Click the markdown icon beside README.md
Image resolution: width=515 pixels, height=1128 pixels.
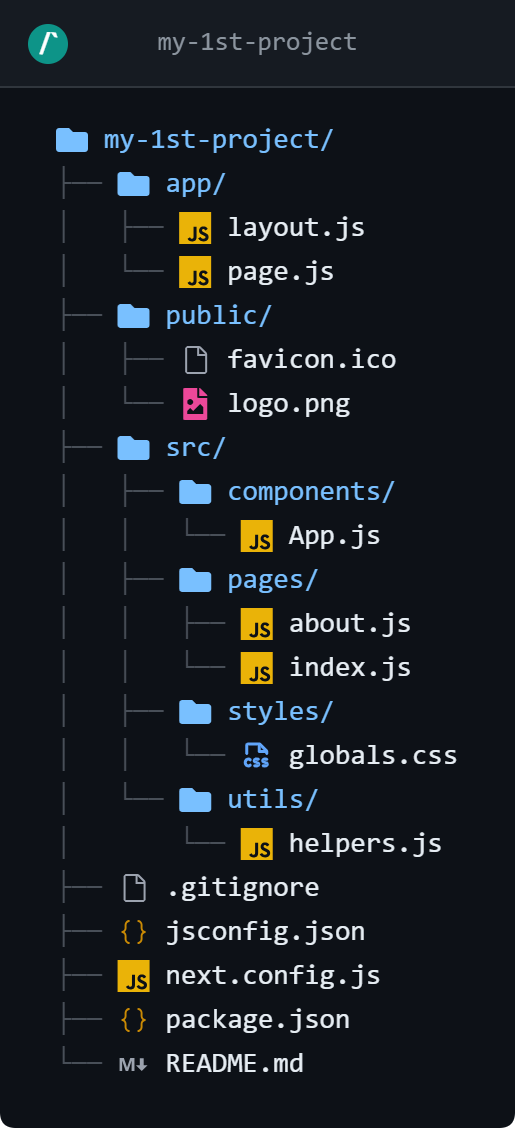[134, 1065]
